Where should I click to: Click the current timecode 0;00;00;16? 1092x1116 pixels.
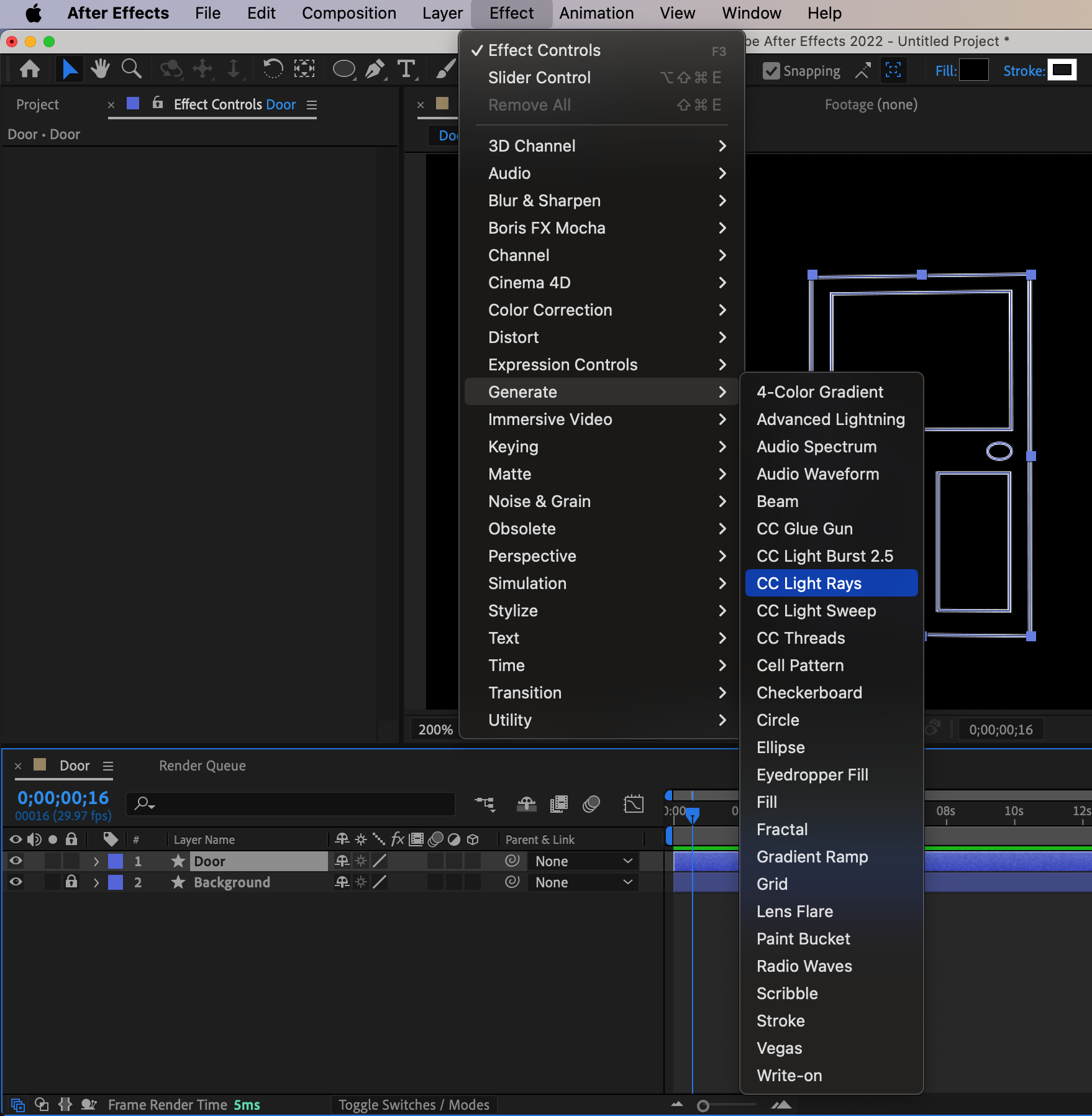click(63, 798)
